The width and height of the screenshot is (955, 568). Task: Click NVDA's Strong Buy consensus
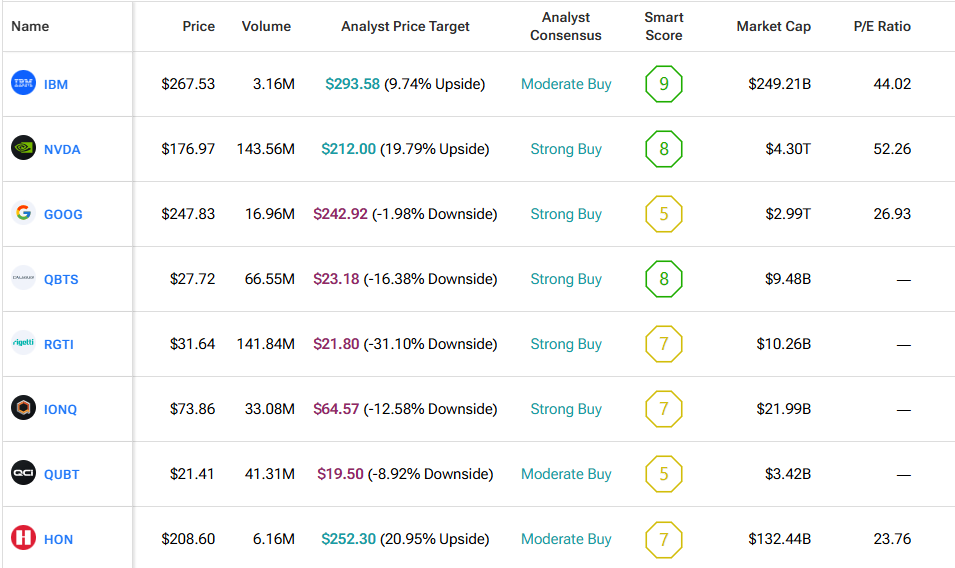[566, 149]
